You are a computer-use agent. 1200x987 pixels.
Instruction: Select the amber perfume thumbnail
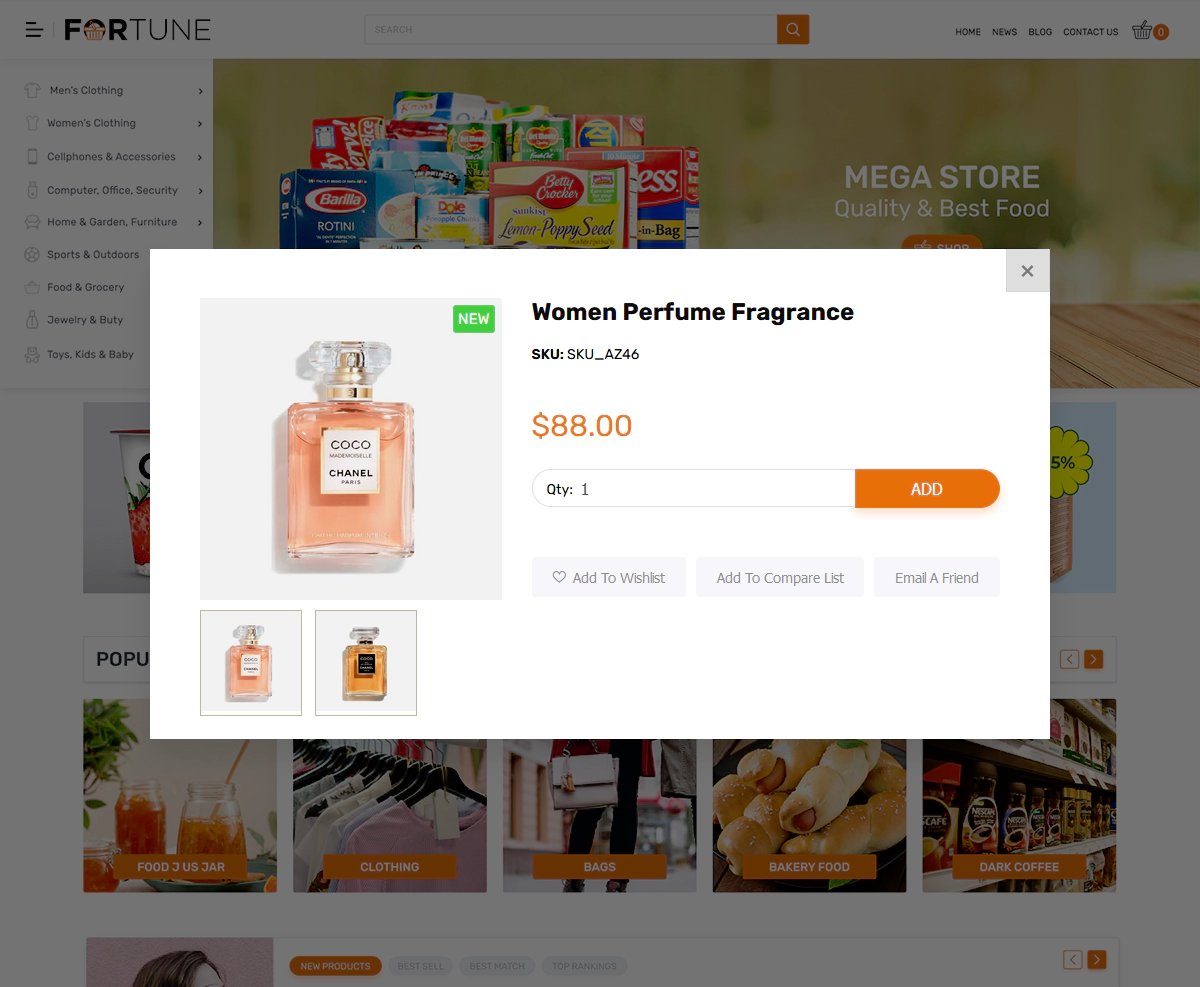(x=366, y=662)
